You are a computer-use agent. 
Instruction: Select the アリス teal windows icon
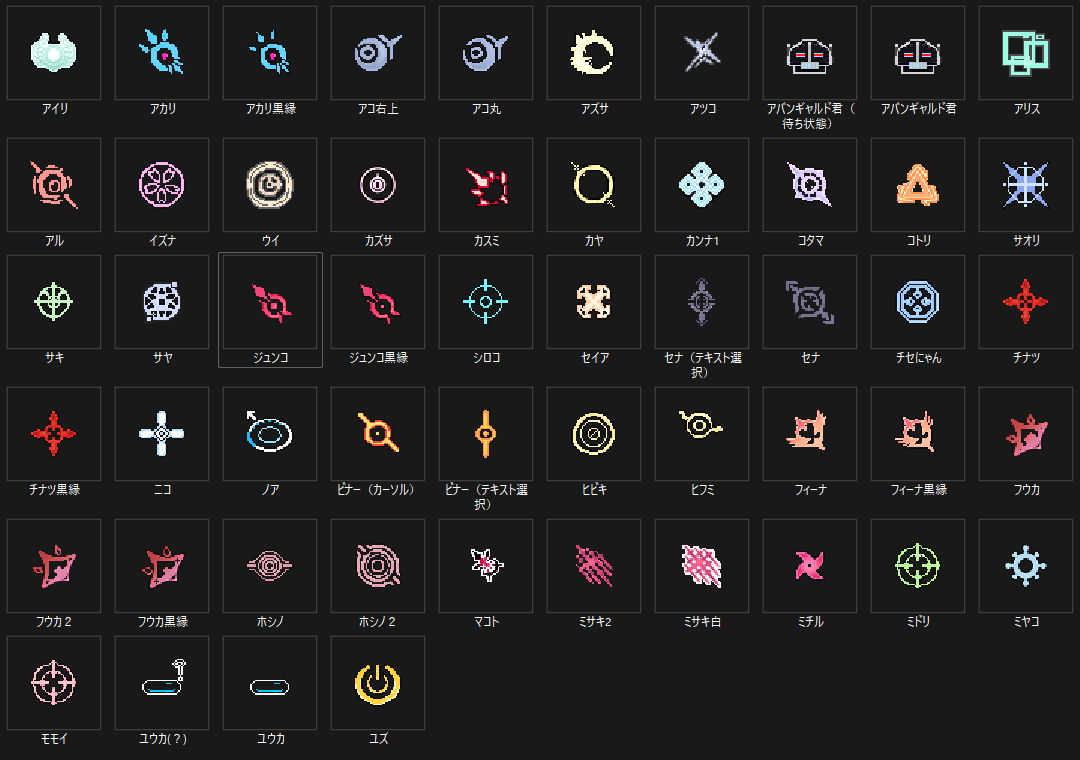coord(1026,53)
